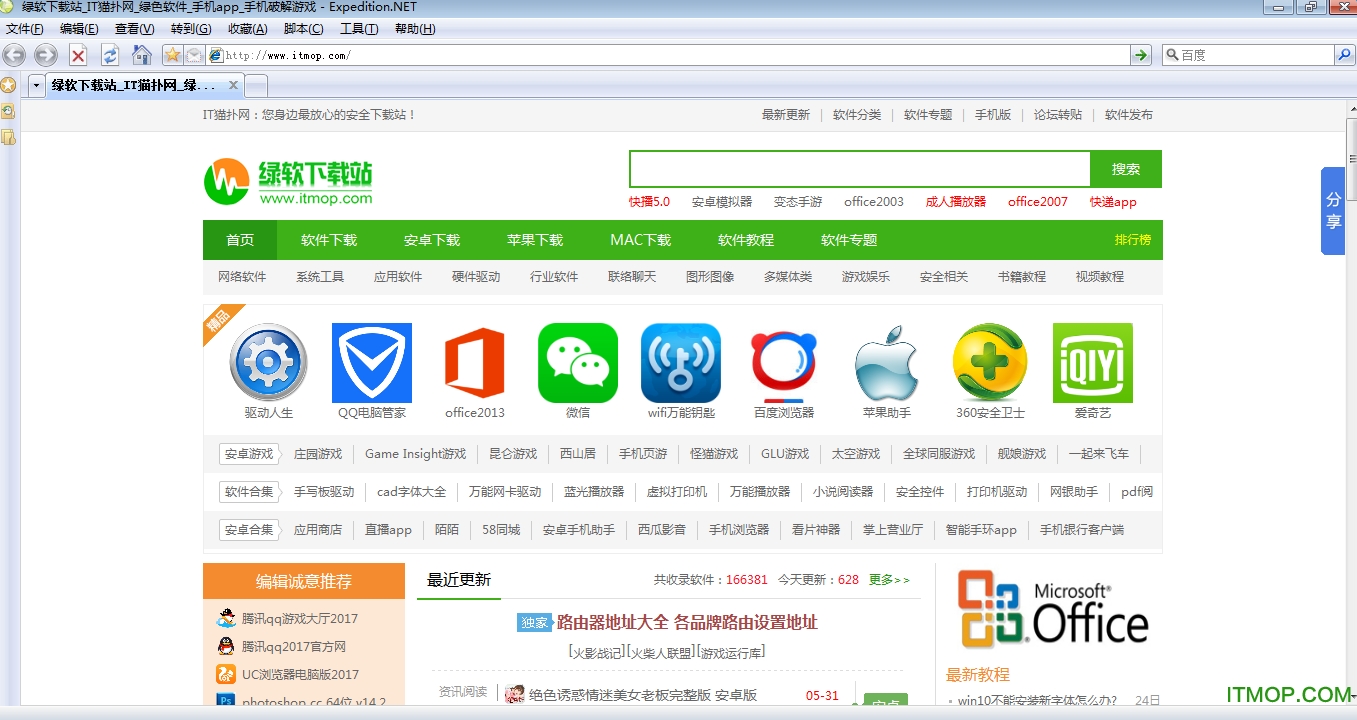Open the 脚本(C) menu
This screenshot has width=1357, height=720.
pos(303,29)
